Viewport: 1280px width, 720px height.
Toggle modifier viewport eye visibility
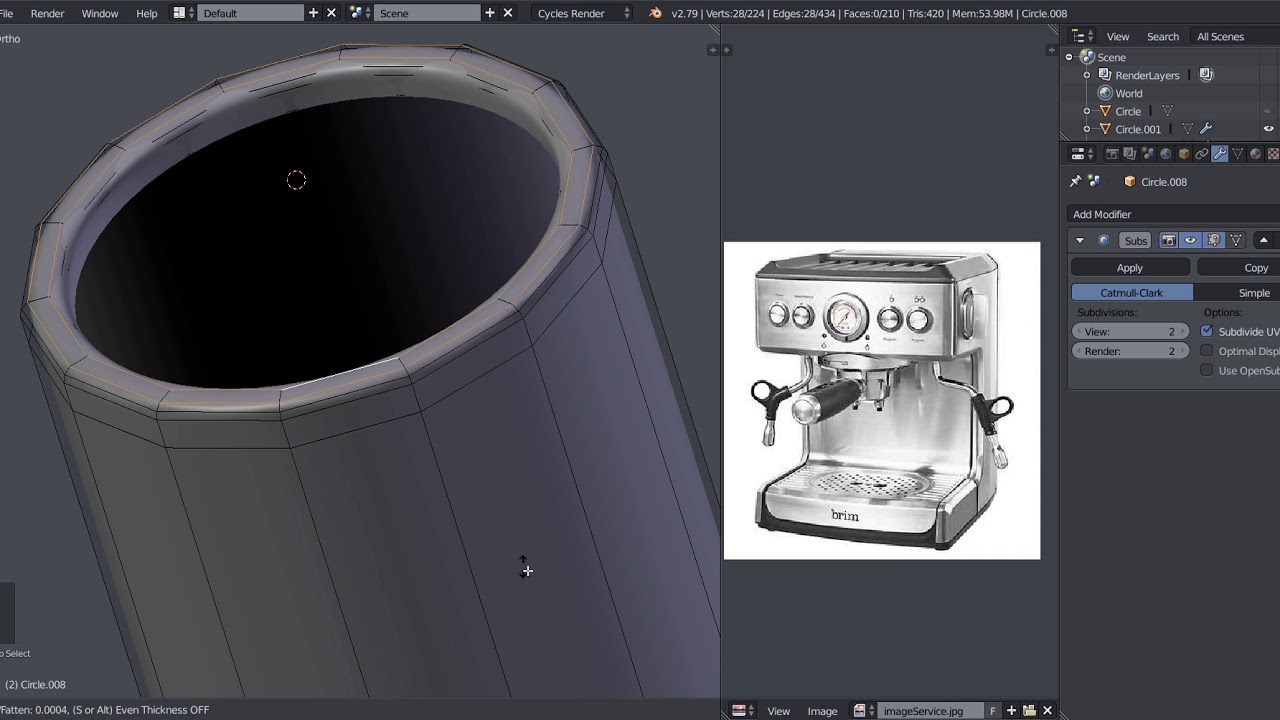(1190, 240)
